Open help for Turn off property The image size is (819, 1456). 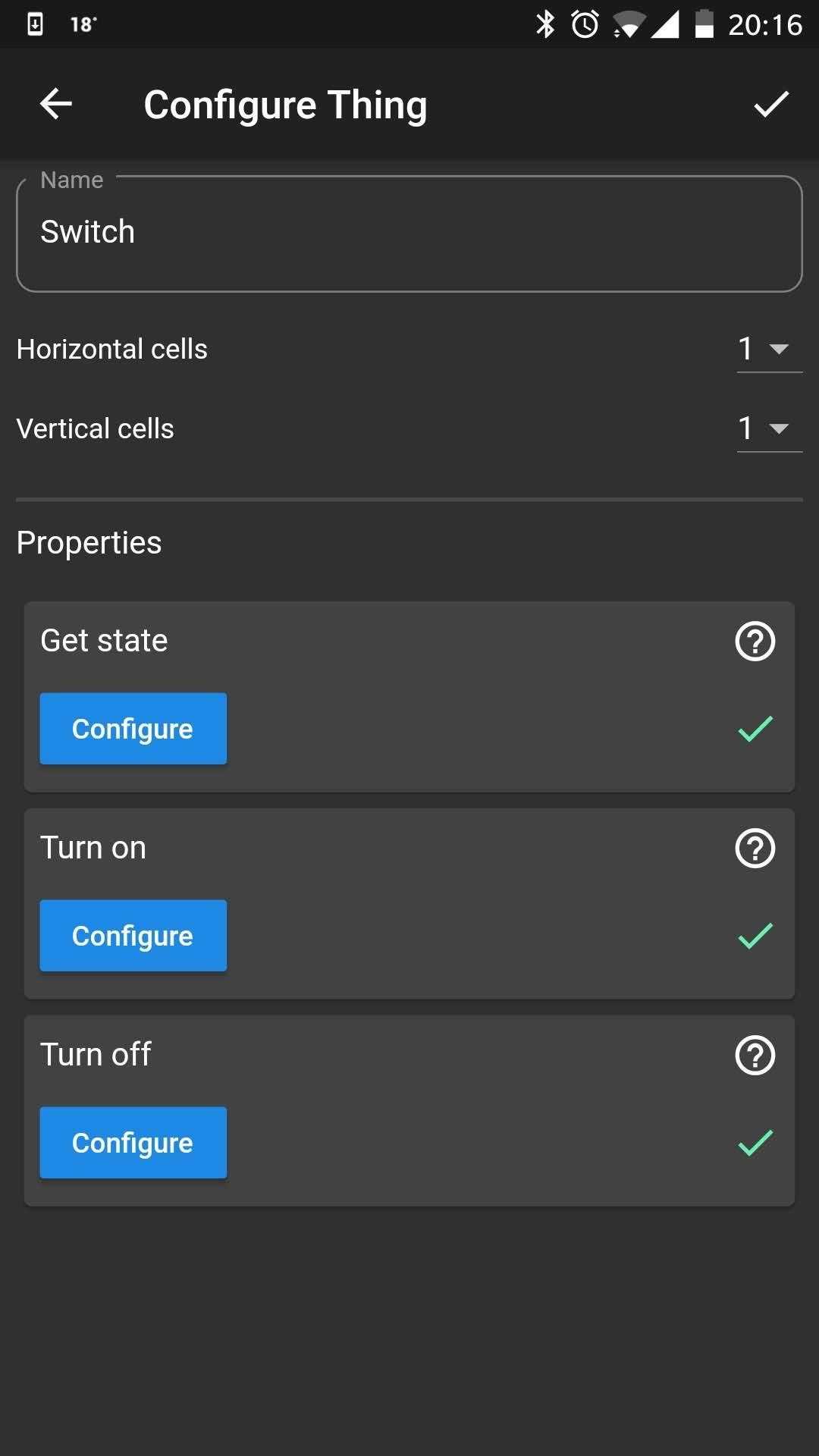(x=755, y=1055)
